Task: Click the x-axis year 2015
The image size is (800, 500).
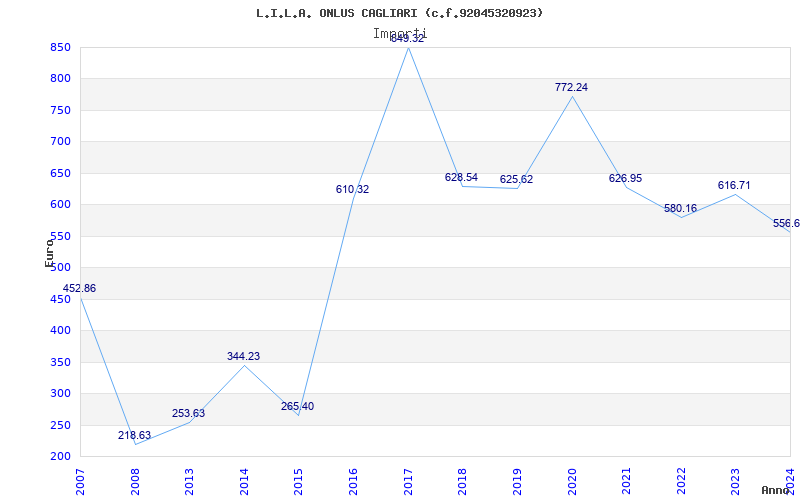Action: [x=298, y=481]
